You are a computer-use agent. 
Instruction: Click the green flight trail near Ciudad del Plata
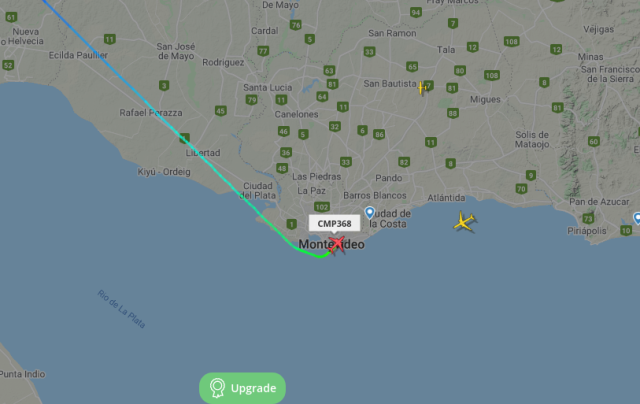click(x=249, y=202)
